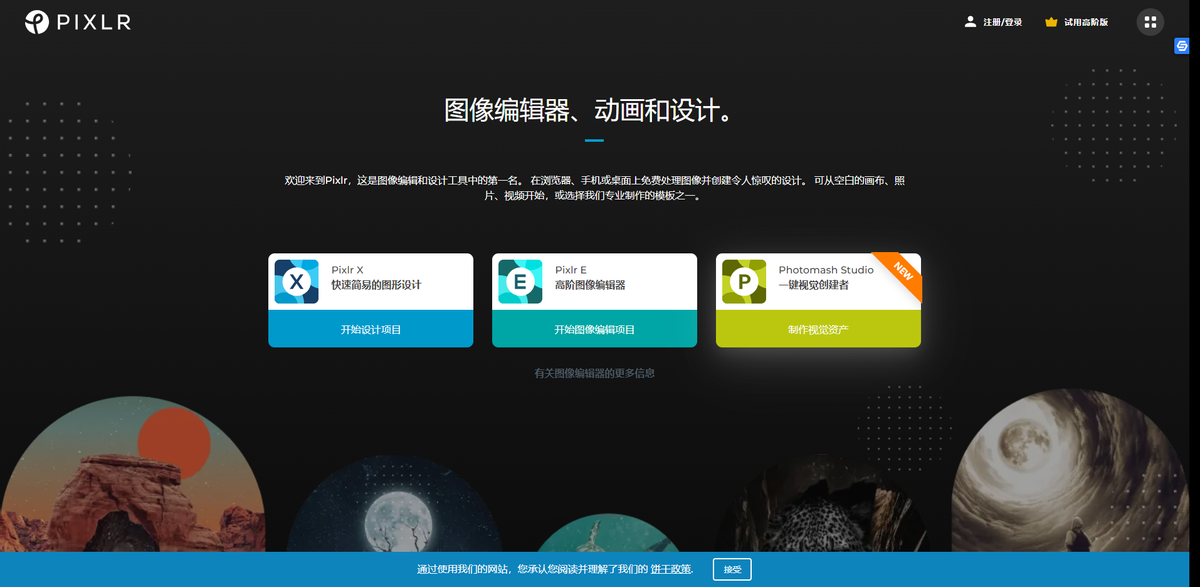Viewport: 1200px width, 587px height.
Task: Click the user profile icon beside 注册/登录
Action: (x=970, y=21)
